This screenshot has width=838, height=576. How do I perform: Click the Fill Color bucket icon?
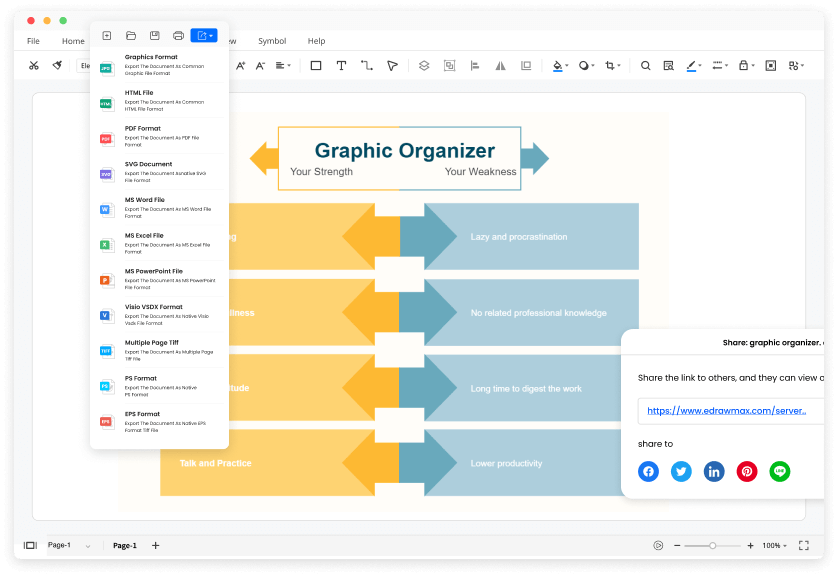tap(557, 65)
